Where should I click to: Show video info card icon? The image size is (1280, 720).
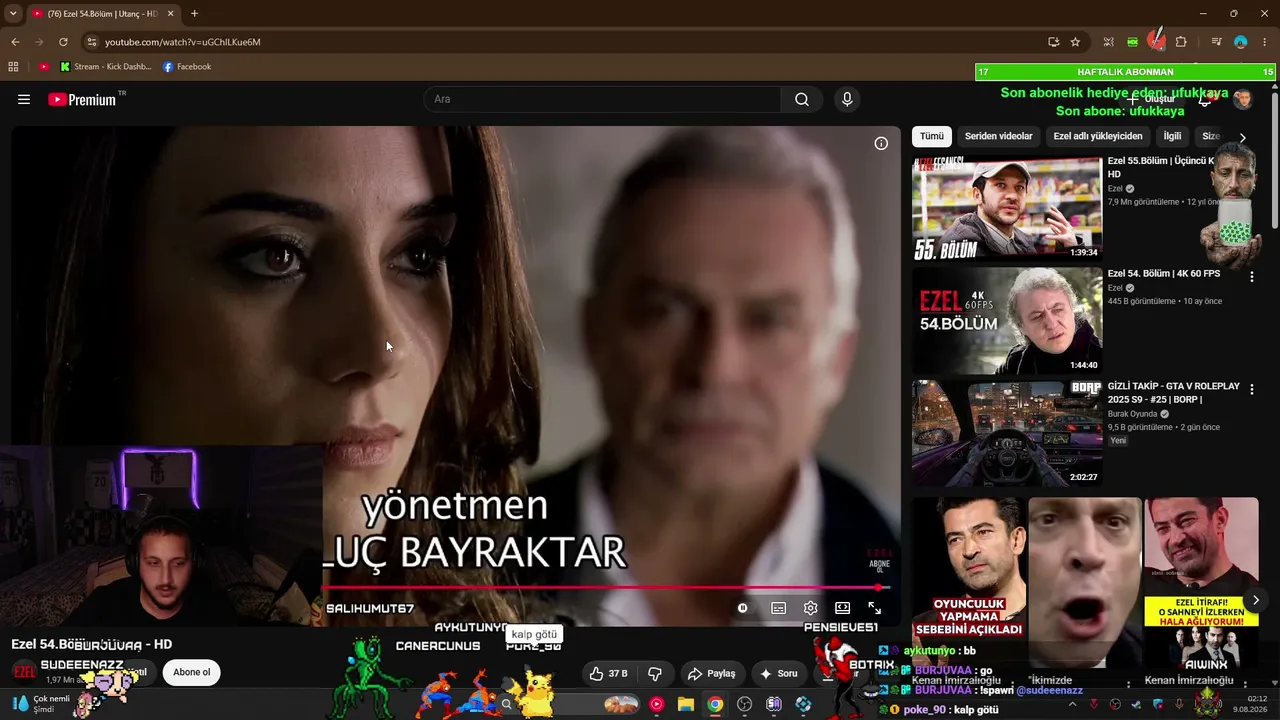(881, 143)
